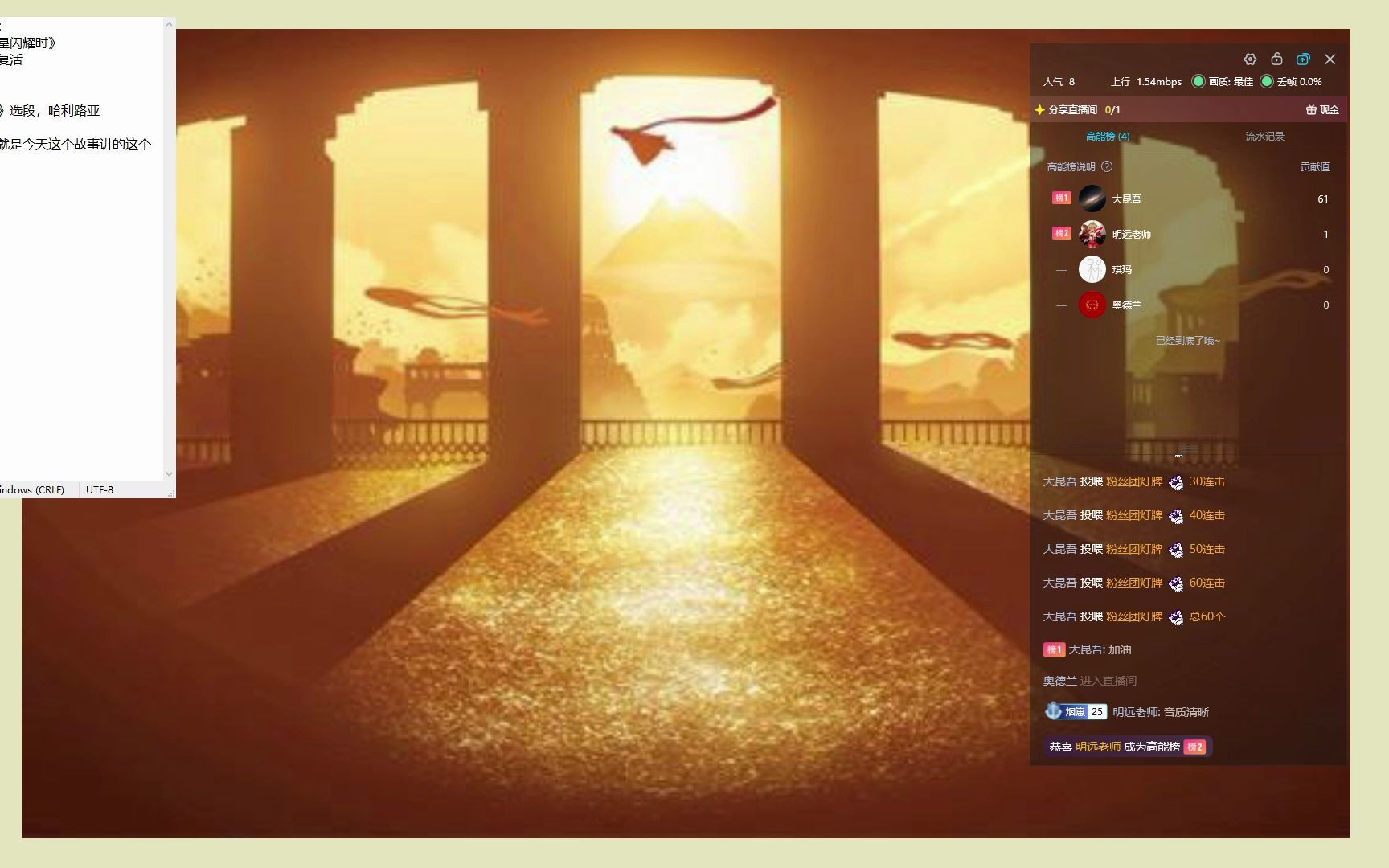The width and height of the screenshot is (1389, 868).
Task: Click the yellow star share icon
Action: (x=1039, y=109)
